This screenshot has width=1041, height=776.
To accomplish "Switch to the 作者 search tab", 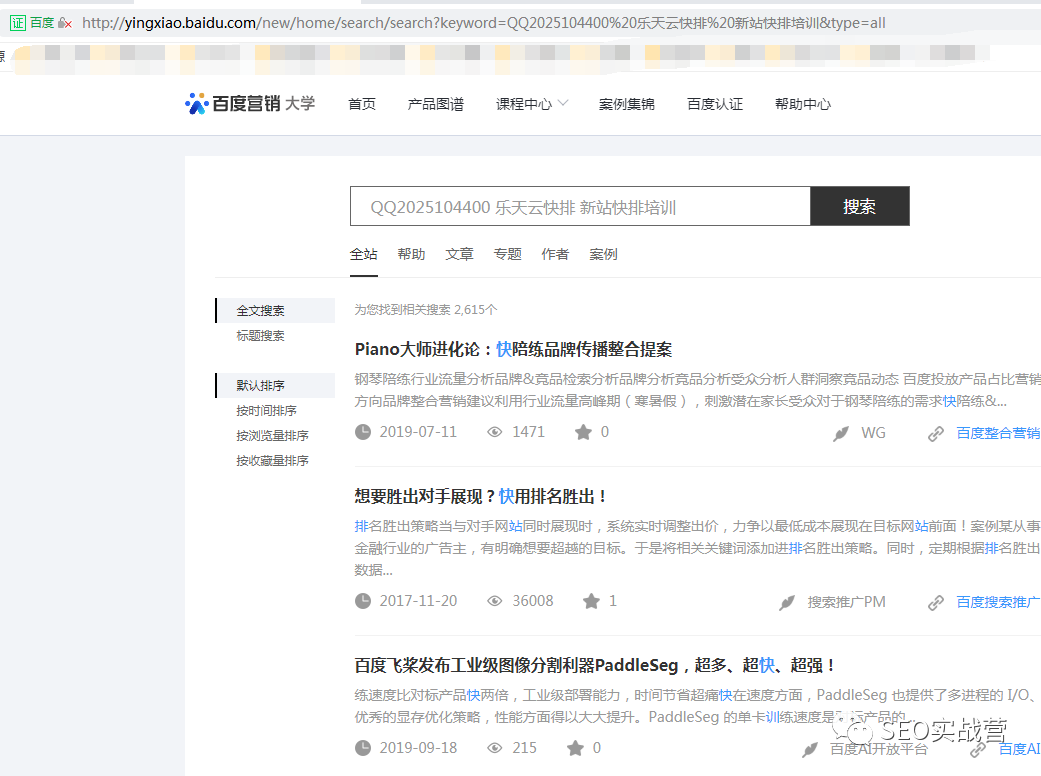I will tap(555, 254).
